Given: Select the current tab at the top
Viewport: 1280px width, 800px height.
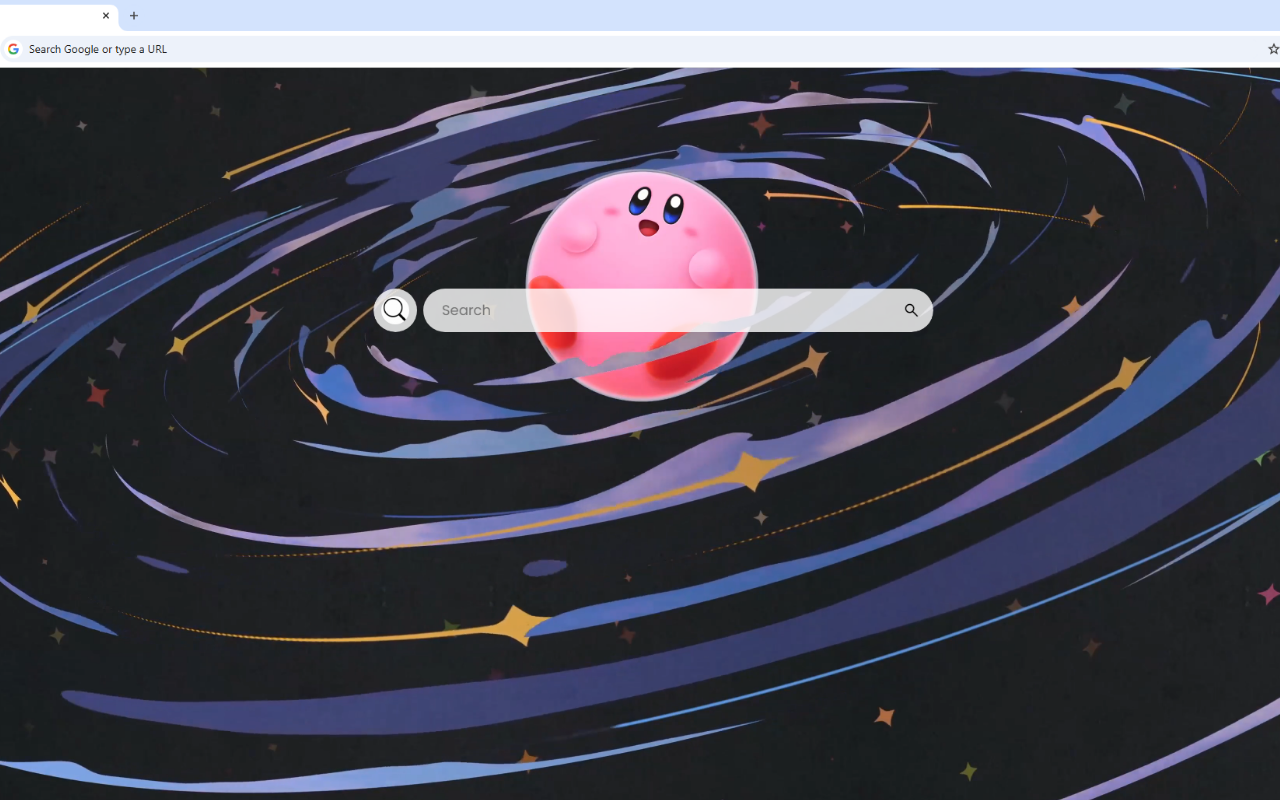Looking at the screenshot, I should (55, 16).
